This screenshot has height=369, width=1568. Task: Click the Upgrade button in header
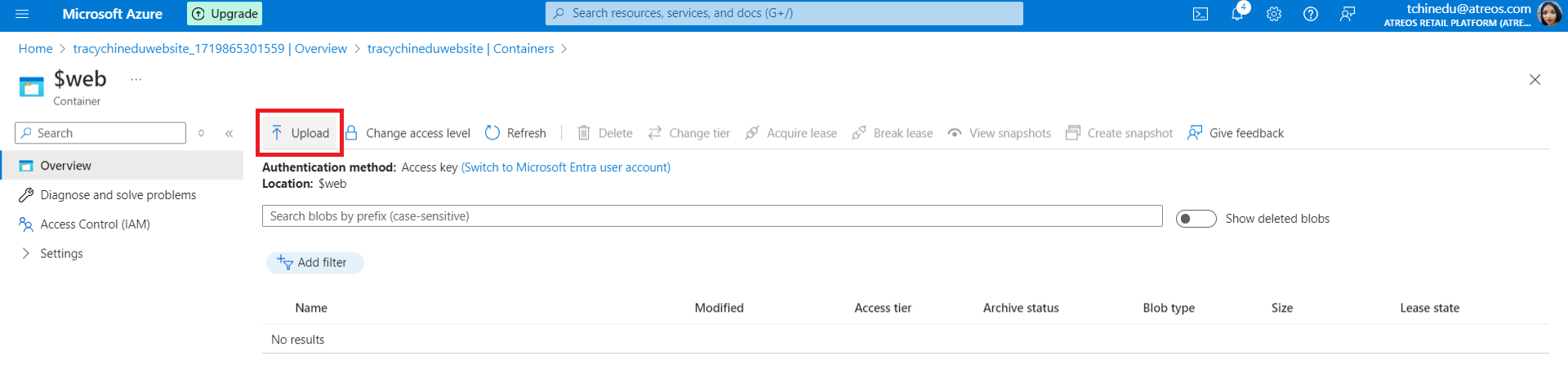[x=225, y=14]
